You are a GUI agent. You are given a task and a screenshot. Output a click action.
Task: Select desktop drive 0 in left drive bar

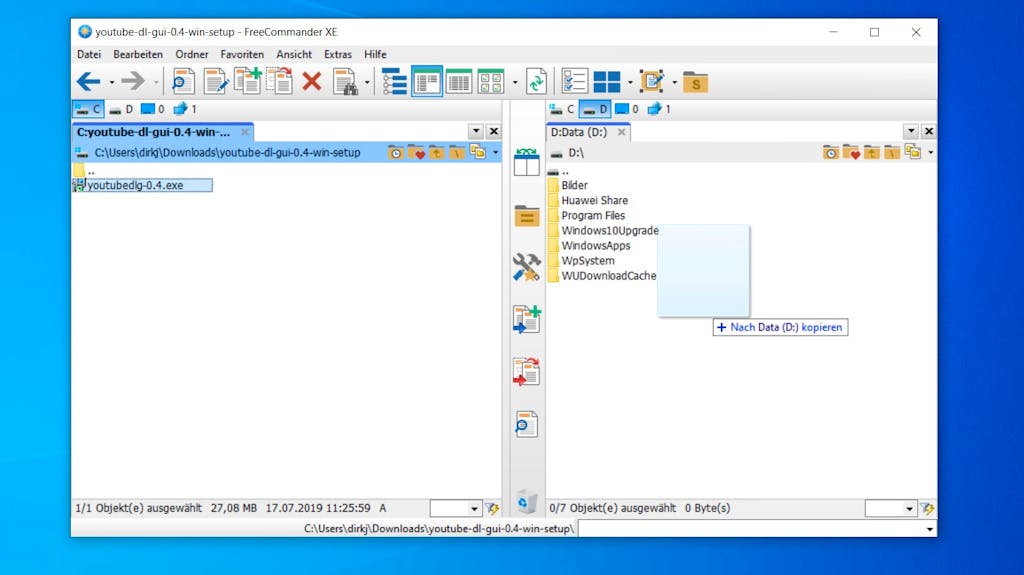tap(153, 109)
